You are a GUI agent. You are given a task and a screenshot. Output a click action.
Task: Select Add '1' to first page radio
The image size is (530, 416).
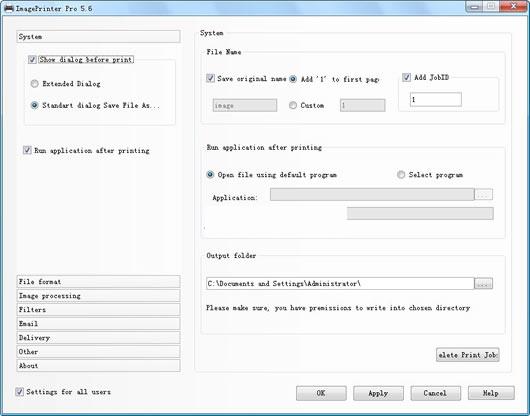pos(293,79)
